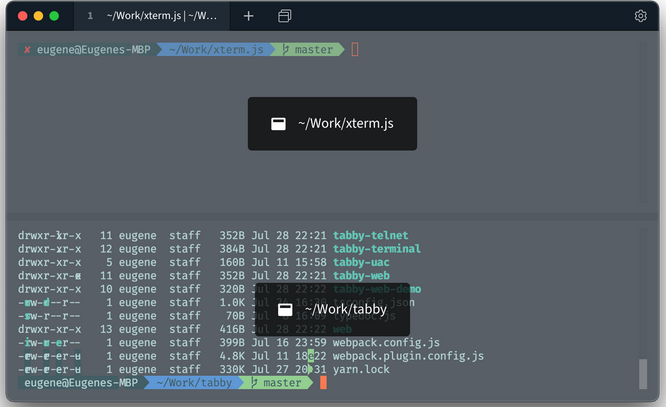Click the Jul 11 15:58 timestamp
Viewport: 666px width, 407px height.
(289, 263)
